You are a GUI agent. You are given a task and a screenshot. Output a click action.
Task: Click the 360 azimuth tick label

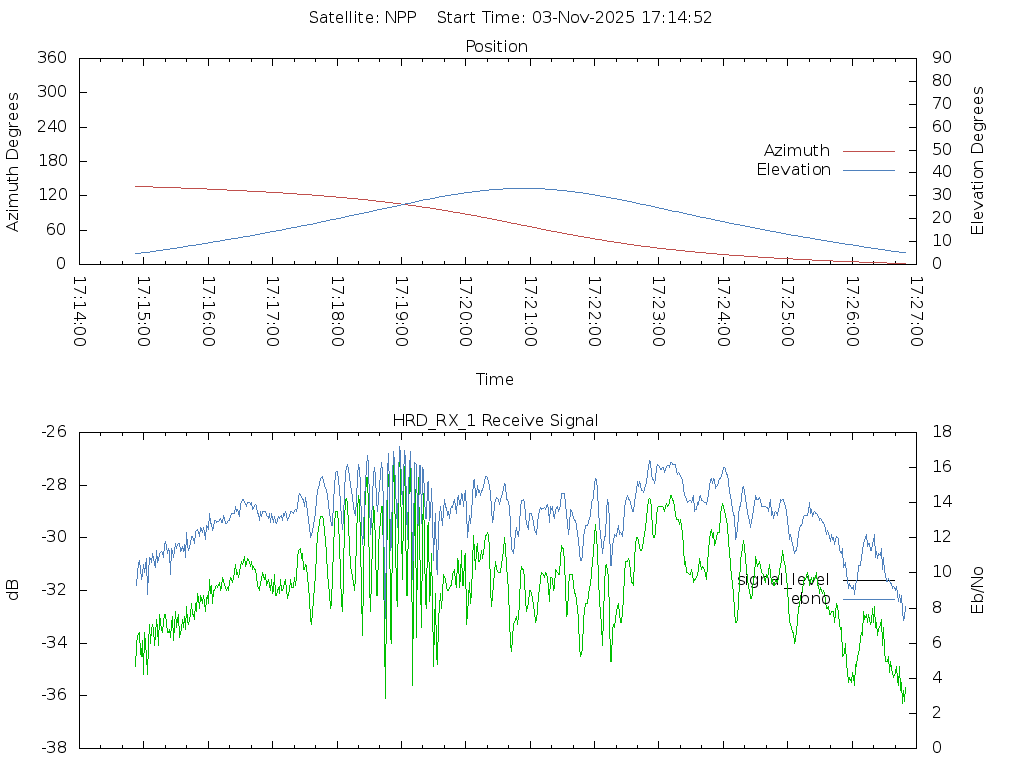pyautogui.click(x=51, y=58)
